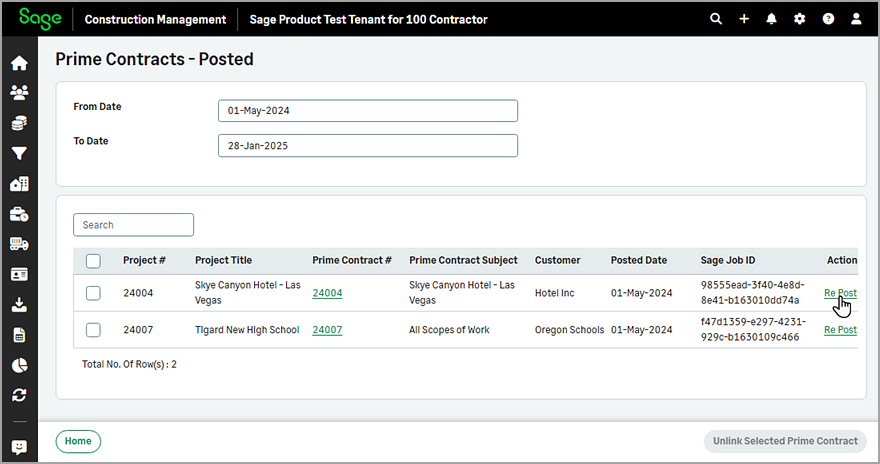The image size is (880, 464).
Task: Open the user profile icon
Action: click(x=856, y=19)
